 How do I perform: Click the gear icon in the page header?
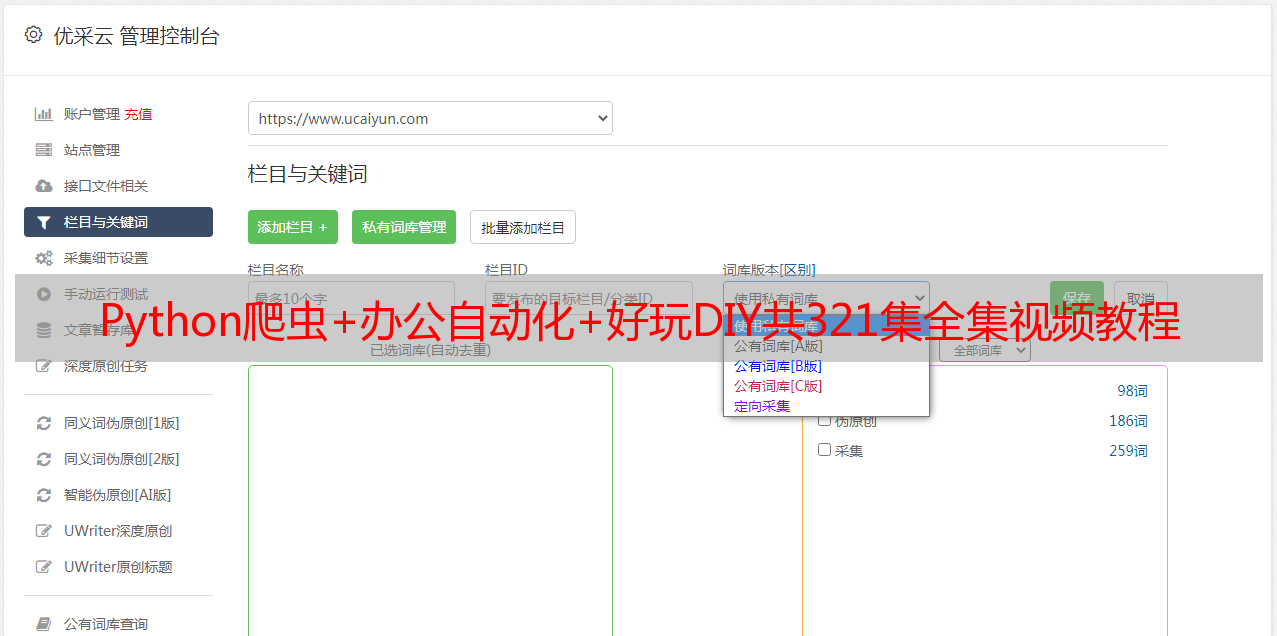click(x=33, y=35)
